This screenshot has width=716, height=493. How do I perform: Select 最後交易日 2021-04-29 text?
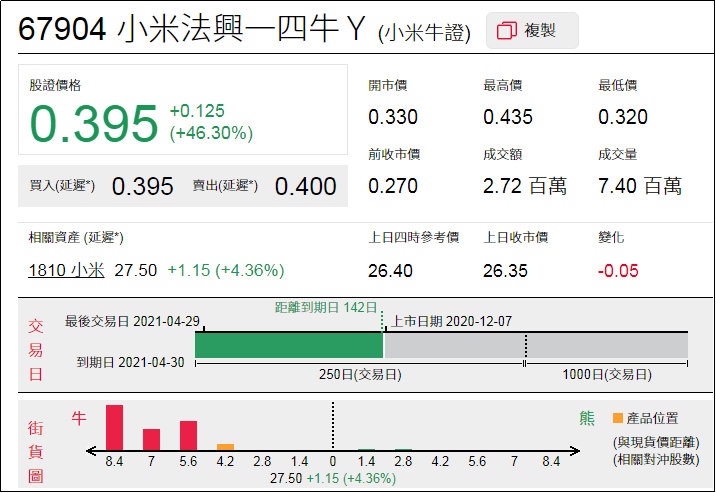coord(132,321)
